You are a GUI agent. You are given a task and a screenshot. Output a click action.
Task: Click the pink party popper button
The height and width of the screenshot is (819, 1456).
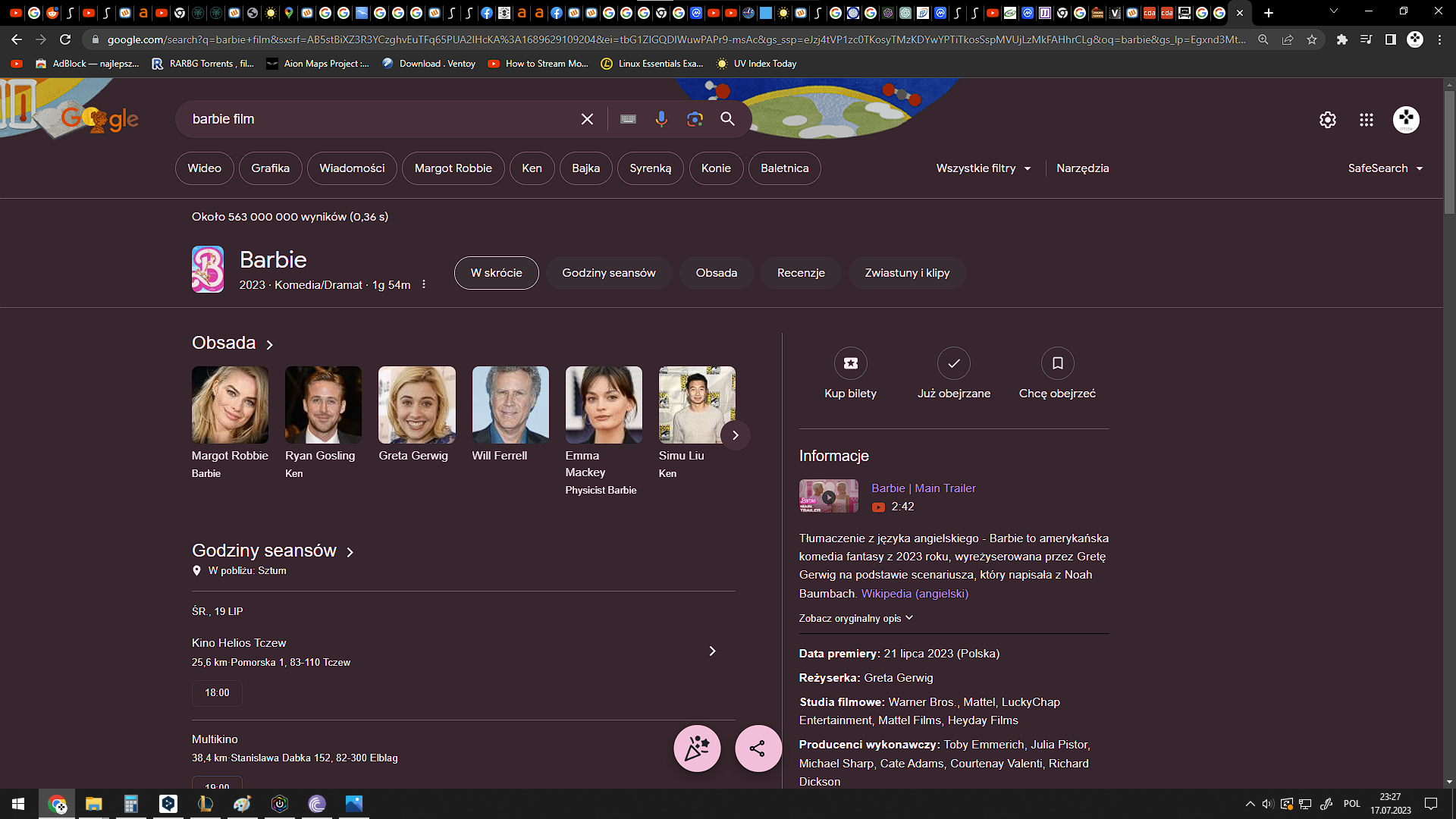(x=697, y=748)
